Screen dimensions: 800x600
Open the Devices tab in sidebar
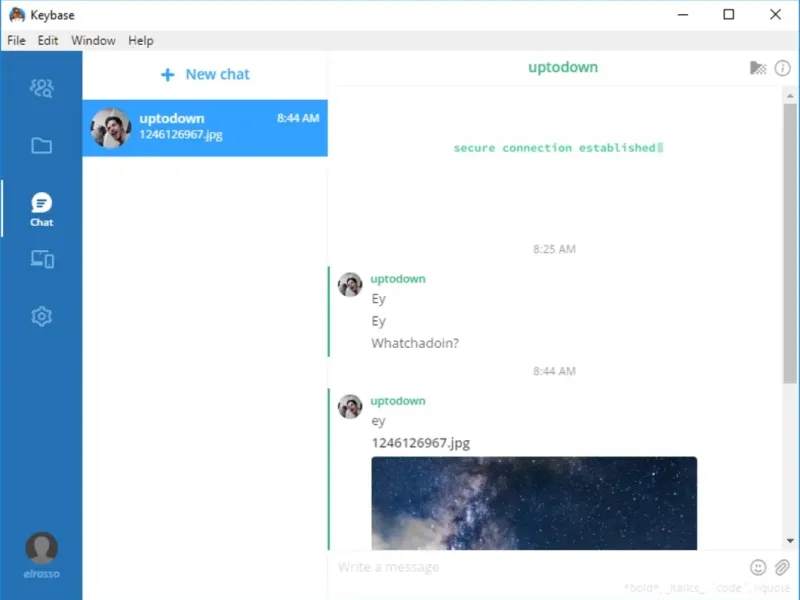42,259
